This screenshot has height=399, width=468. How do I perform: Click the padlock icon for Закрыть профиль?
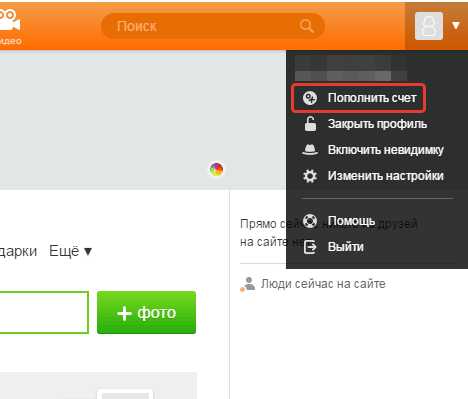[310, 124]
